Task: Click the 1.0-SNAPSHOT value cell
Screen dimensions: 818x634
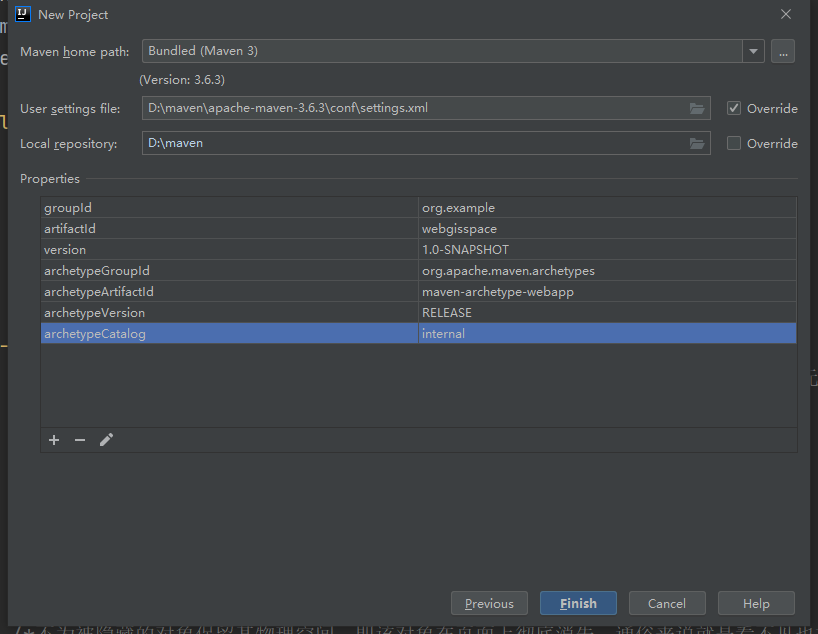Action: click(x=607, y=249)
